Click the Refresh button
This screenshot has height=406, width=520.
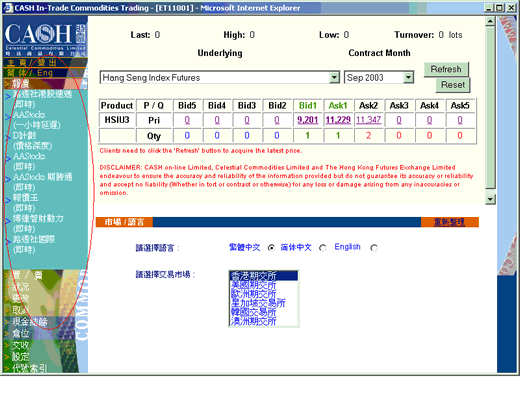[x=446, y=69]
